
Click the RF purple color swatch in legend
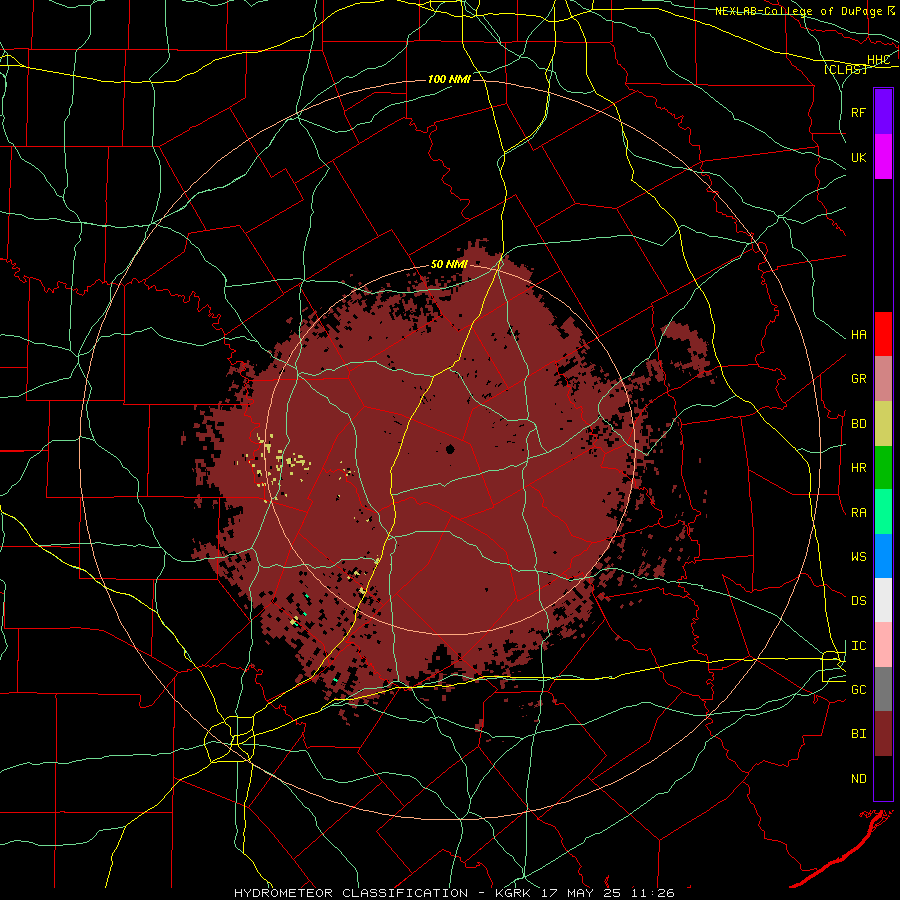pos(883,112)
